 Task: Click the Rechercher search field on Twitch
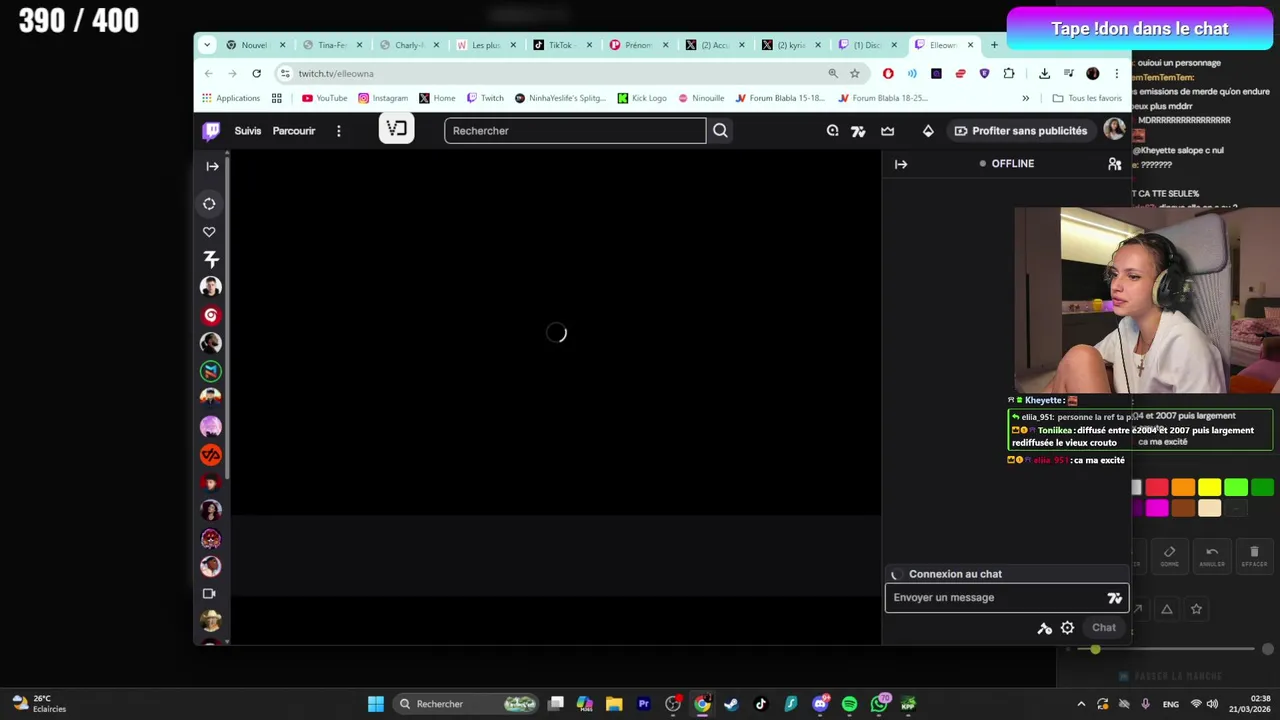(x=575, y=131)
